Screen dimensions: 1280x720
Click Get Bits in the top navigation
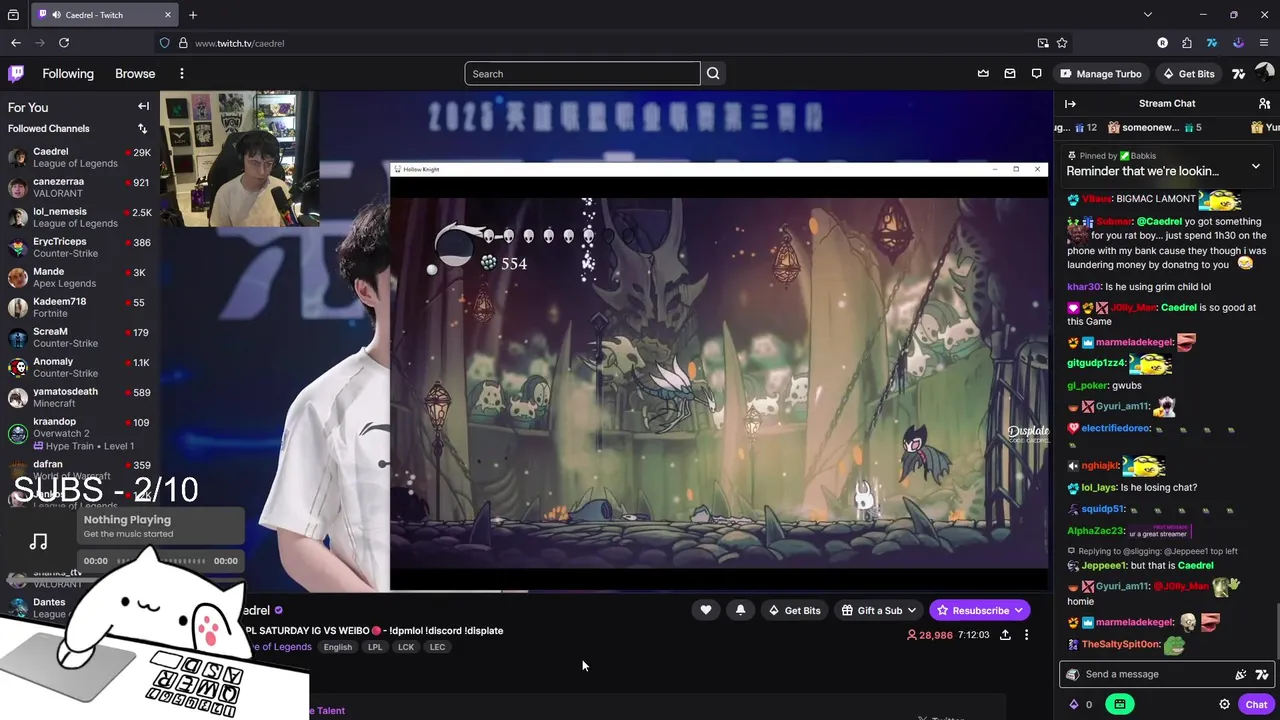tap(1187, 74)
